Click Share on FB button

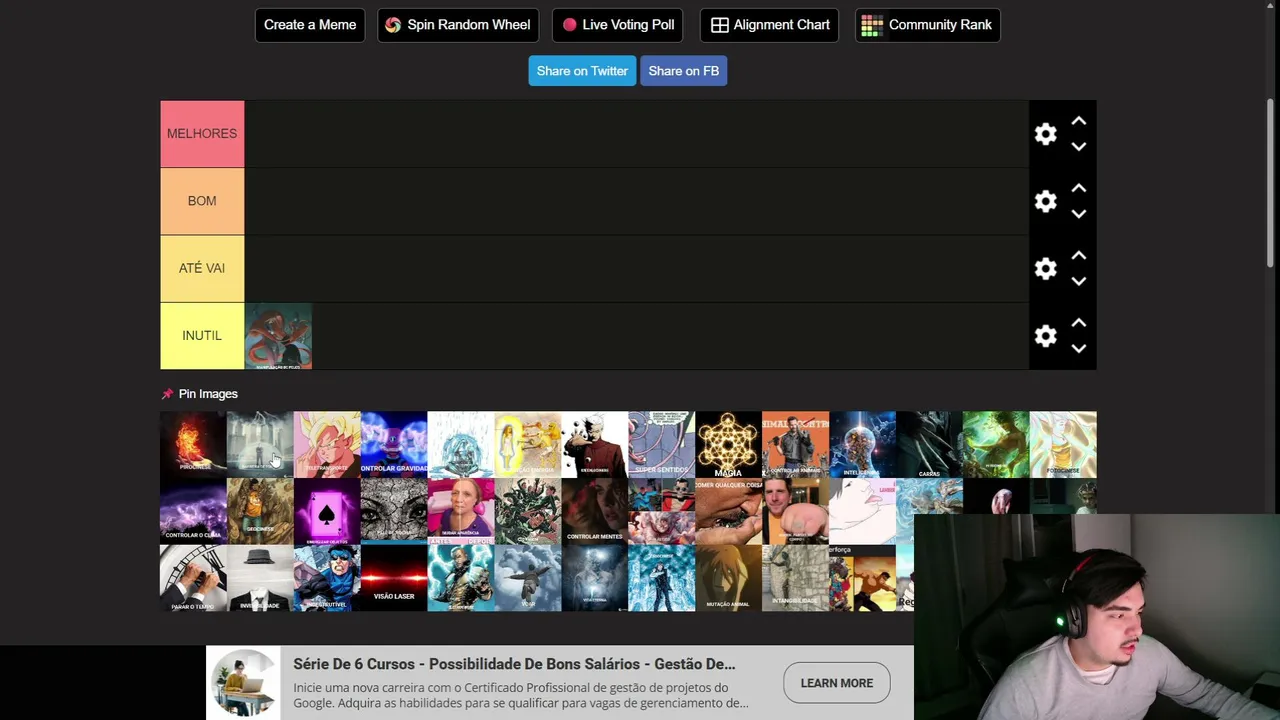(684, 71)
